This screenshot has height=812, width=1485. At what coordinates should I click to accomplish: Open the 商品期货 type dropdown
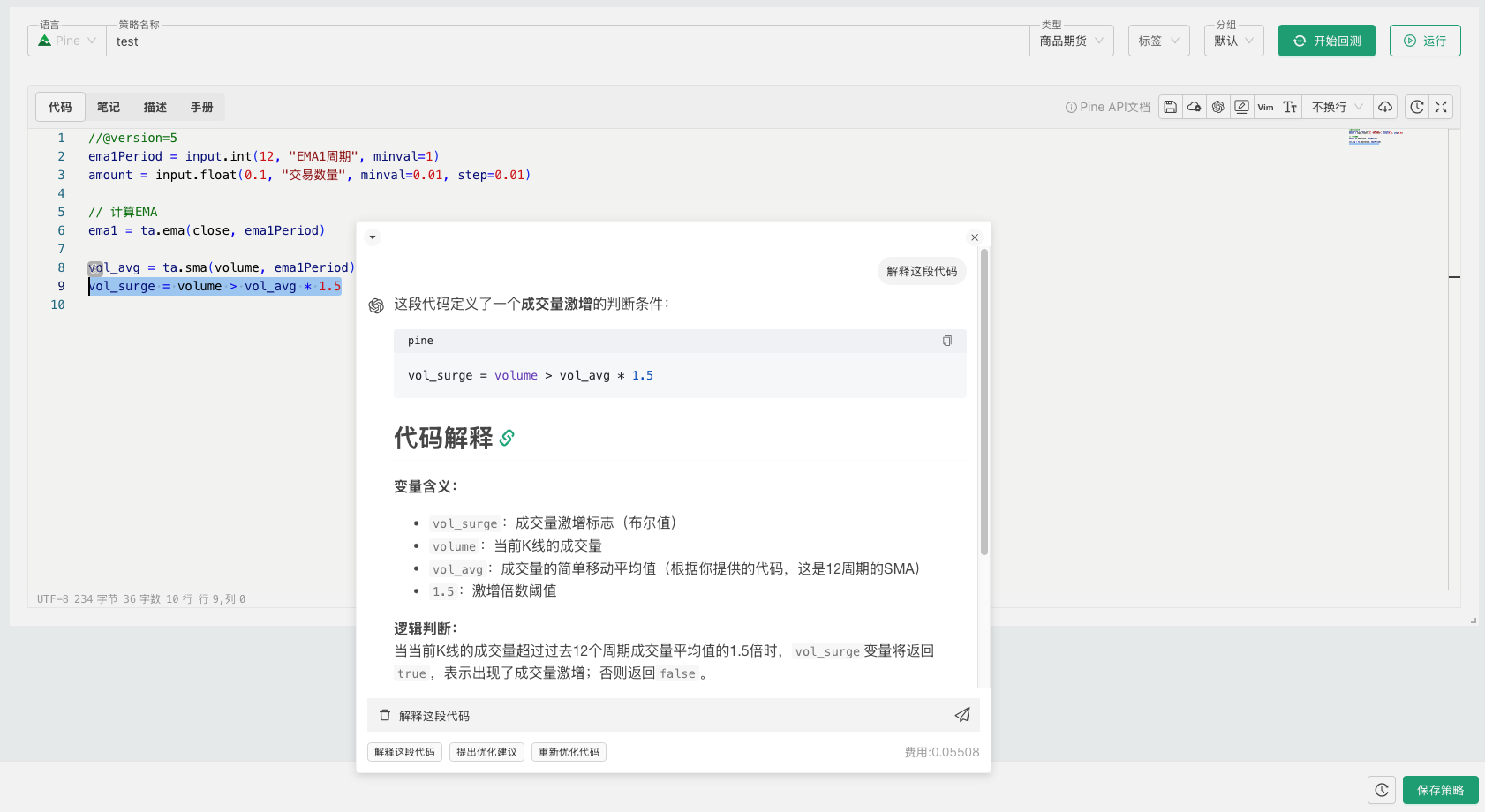[1071, 40]
